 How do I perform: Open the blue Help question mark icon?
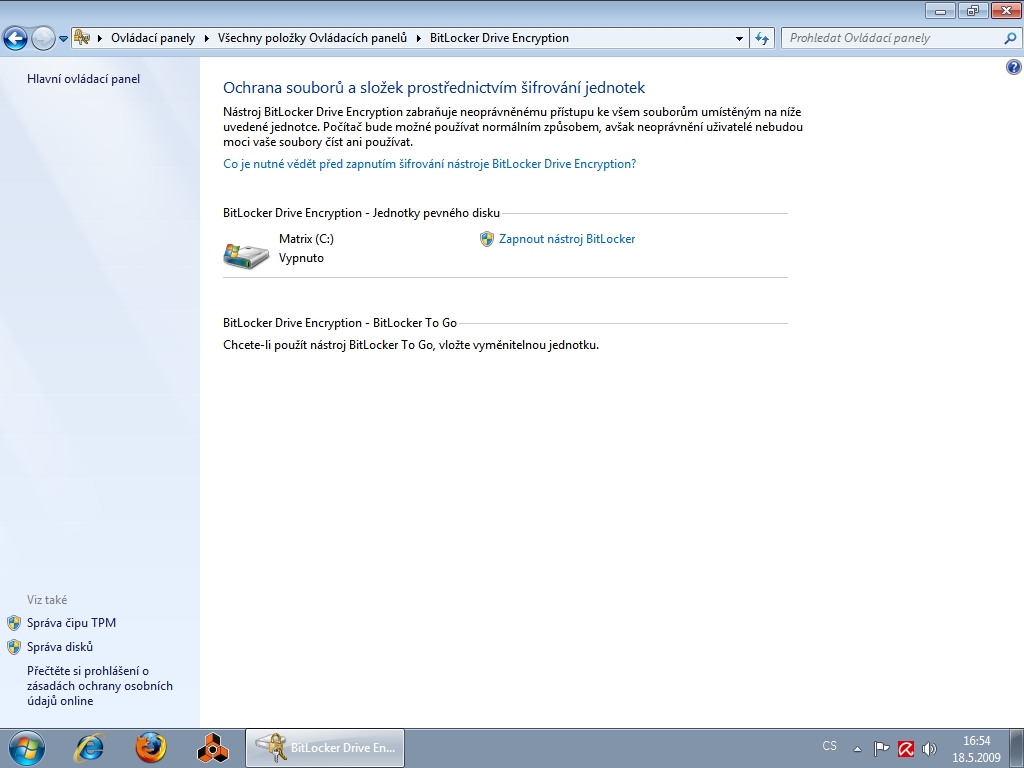point(1014,67)
